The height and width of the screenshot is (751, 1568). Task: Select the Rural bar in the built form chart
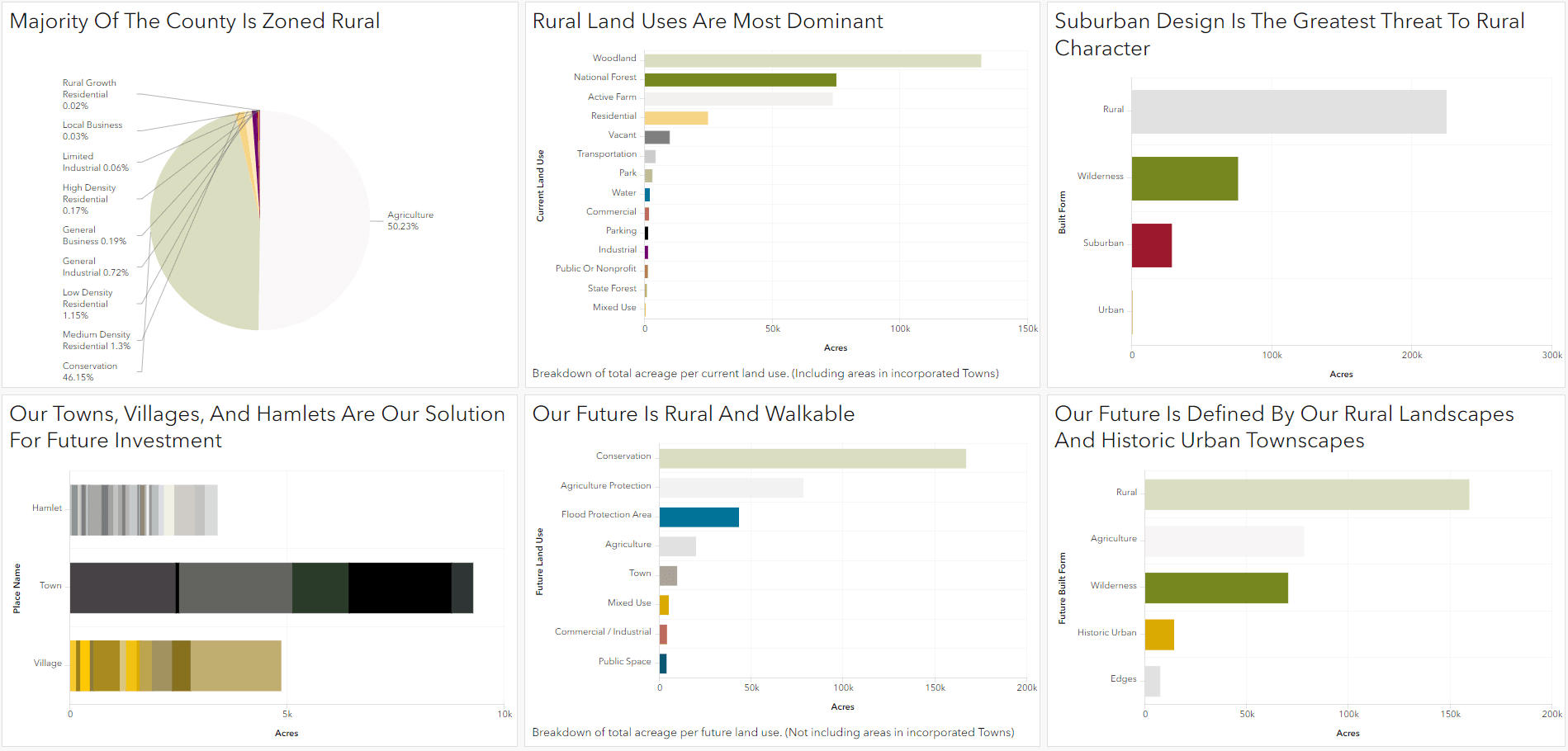pos(1288,111)
